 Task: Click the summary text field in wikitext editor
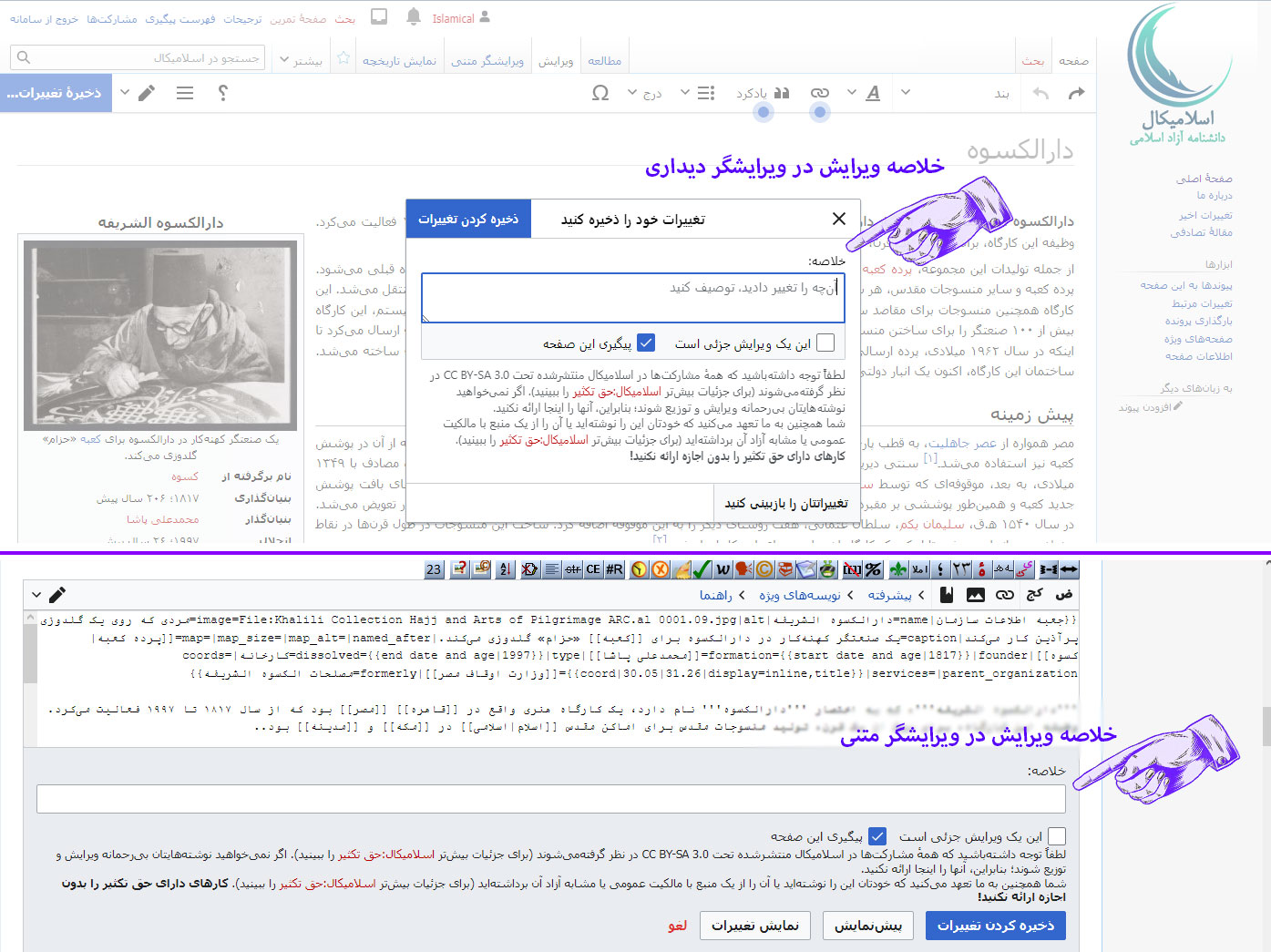tap(551, 799)
